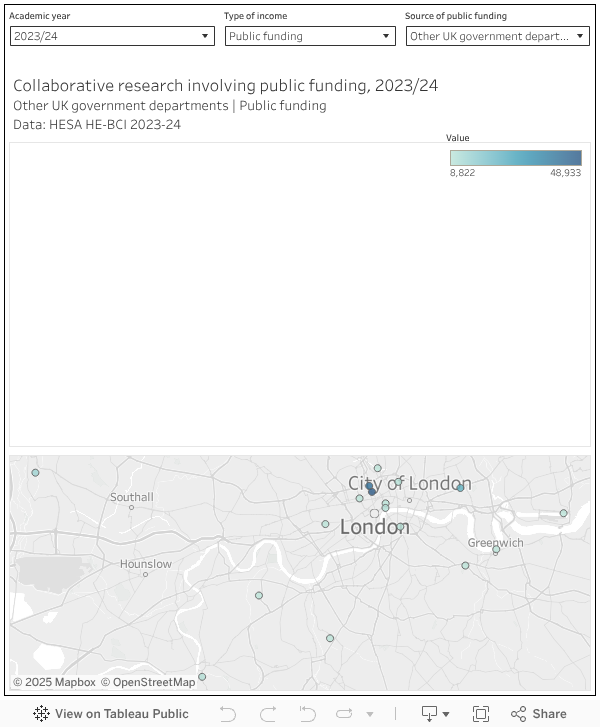Open the OpenStreetMap attribution link
Viewport: 600px width, 727px height.
coord(148,682)
